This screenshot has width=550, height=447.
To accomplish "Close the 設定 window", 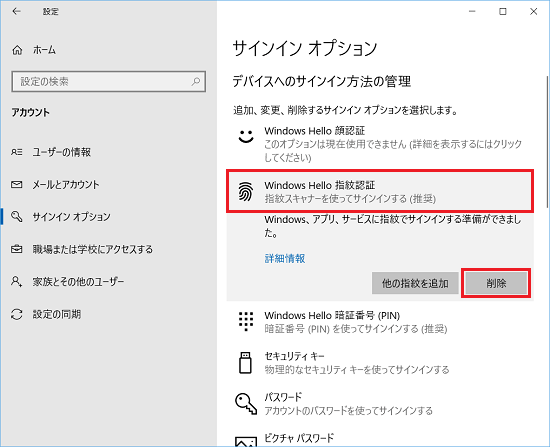I will click(534, 12).
